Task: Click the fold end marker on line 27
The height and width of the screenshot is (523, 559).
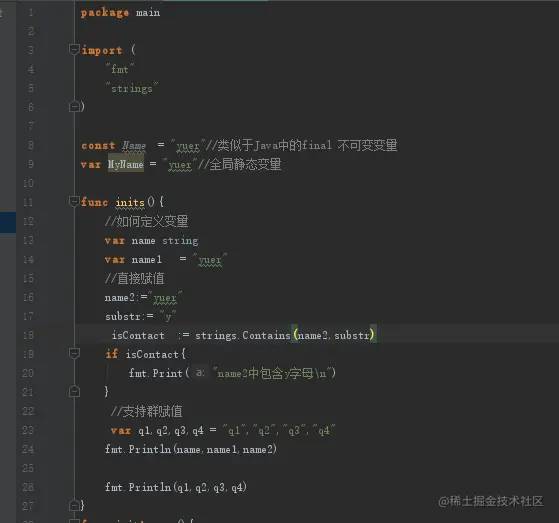Action: pos(74,506)
